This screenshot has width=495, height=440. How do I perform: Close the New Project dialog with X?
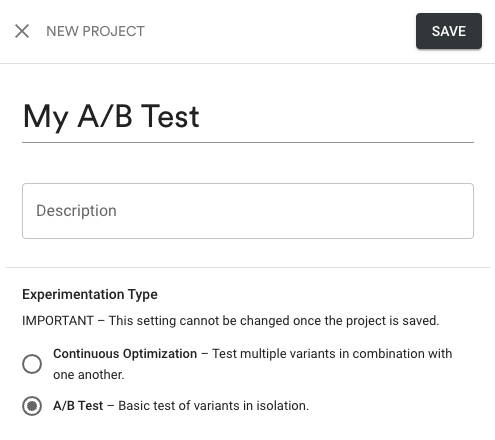point(22,31)
